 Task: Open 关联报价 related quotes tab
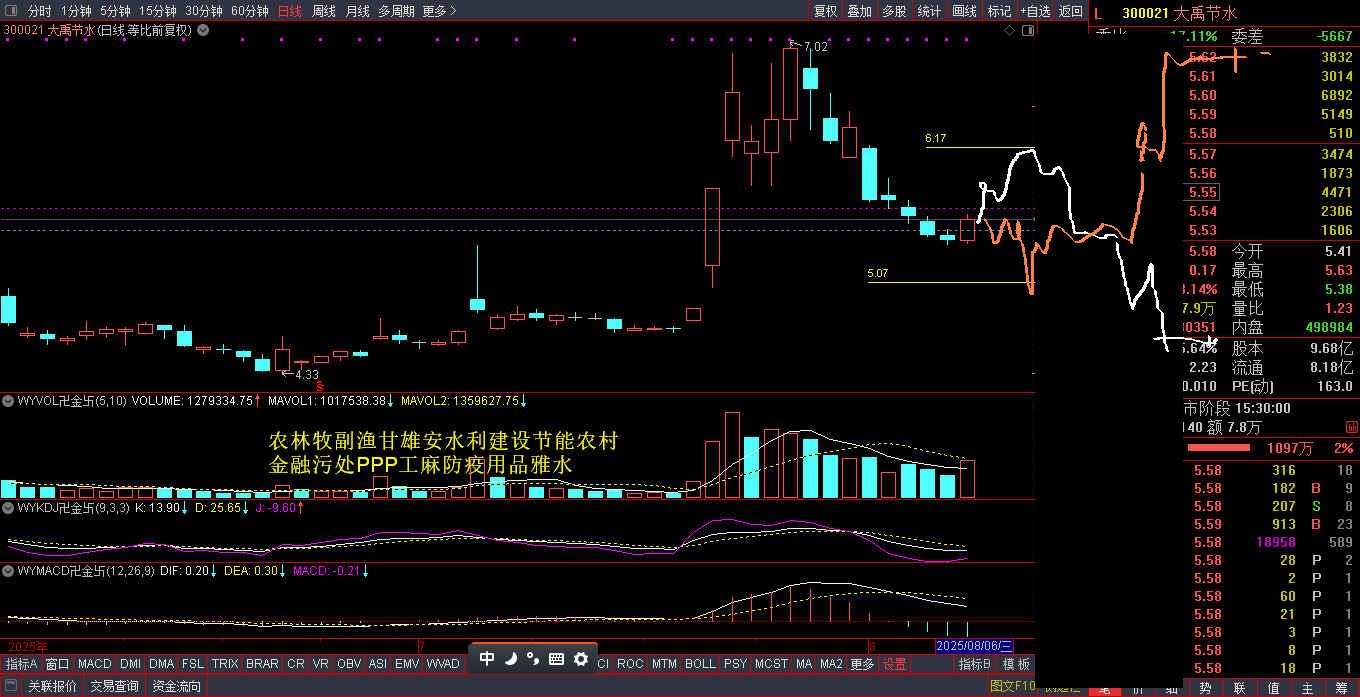[52, 686]
